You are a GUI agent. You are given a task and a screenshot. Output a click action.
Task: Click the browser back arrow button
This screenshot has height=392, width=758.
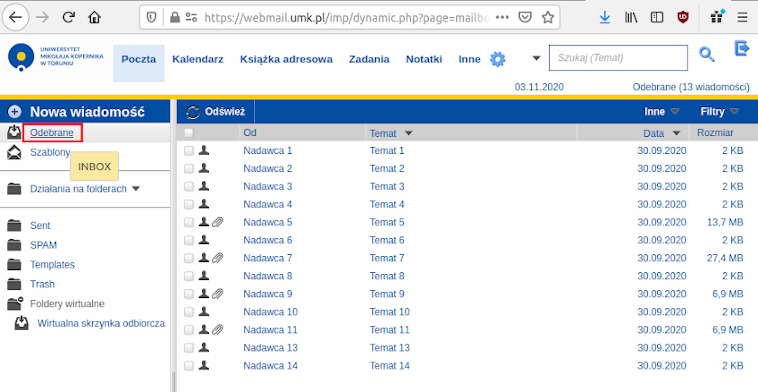(x=15, y=17)
